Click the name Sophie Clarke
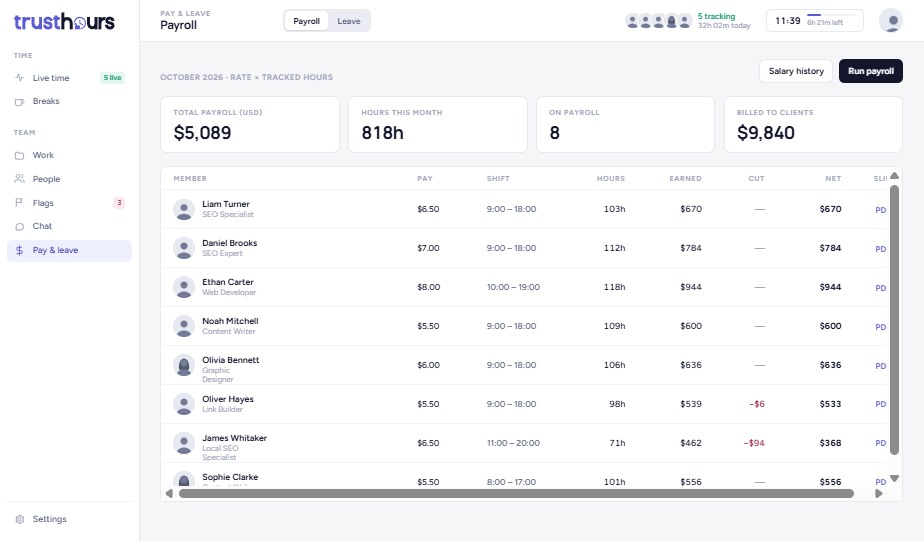Image resolution: width=924 pixels, height=541 pixels. point(230,477)
